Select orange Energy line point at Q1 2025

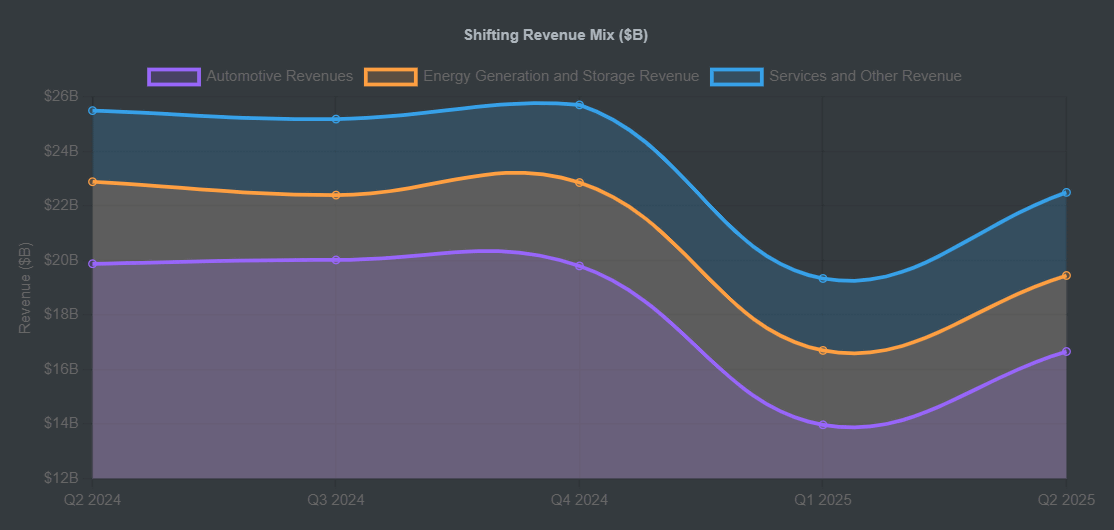[823, 351]
